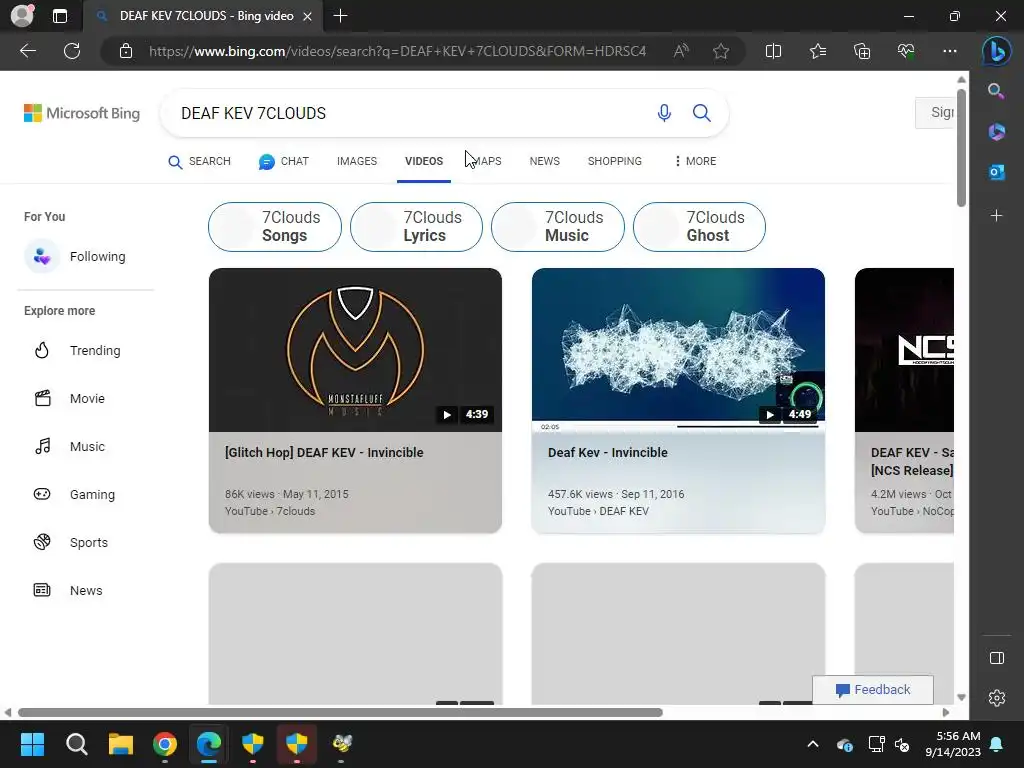Open Gaming videos category

74,494
